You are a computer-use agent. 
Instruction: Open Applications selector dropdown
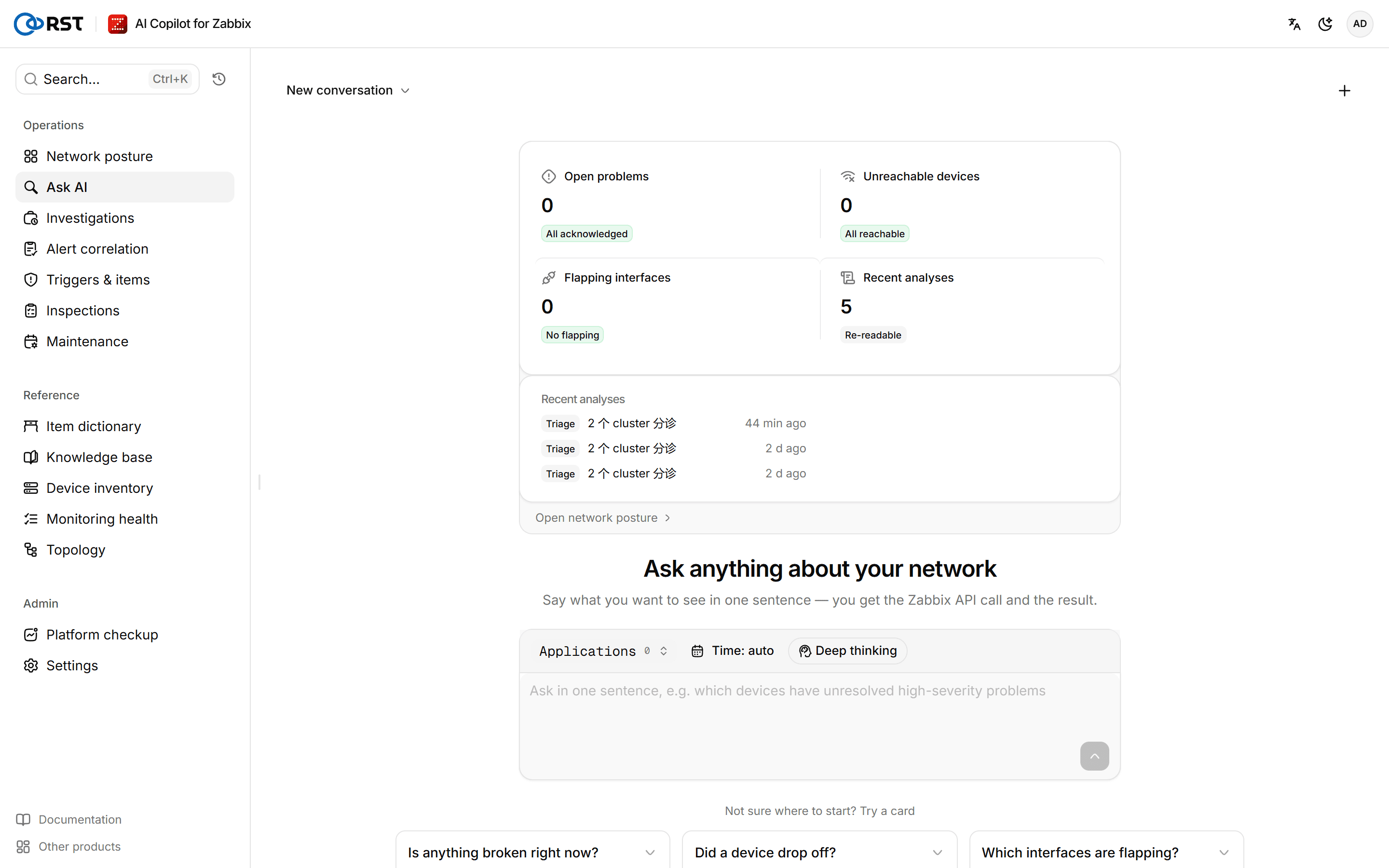[603, 651]
